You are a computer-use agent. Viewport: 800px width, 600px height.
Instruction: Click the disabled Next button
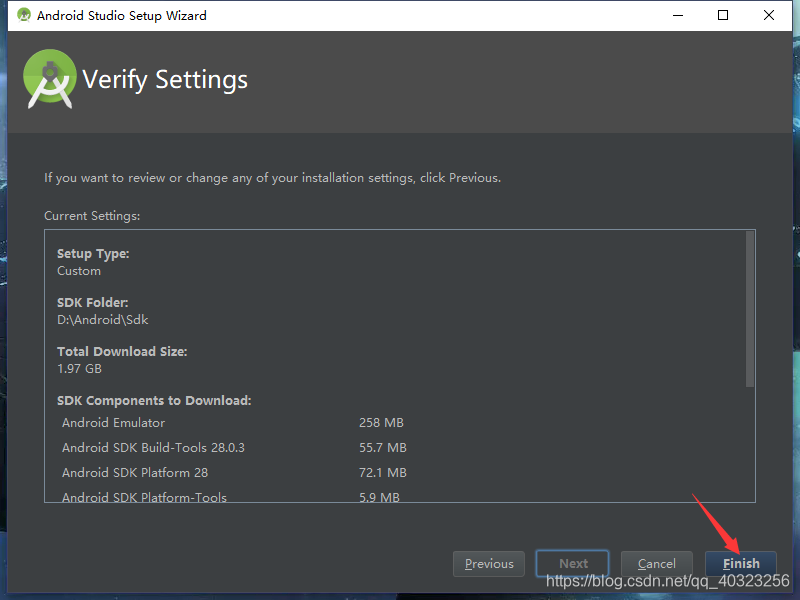coord(572,564)
